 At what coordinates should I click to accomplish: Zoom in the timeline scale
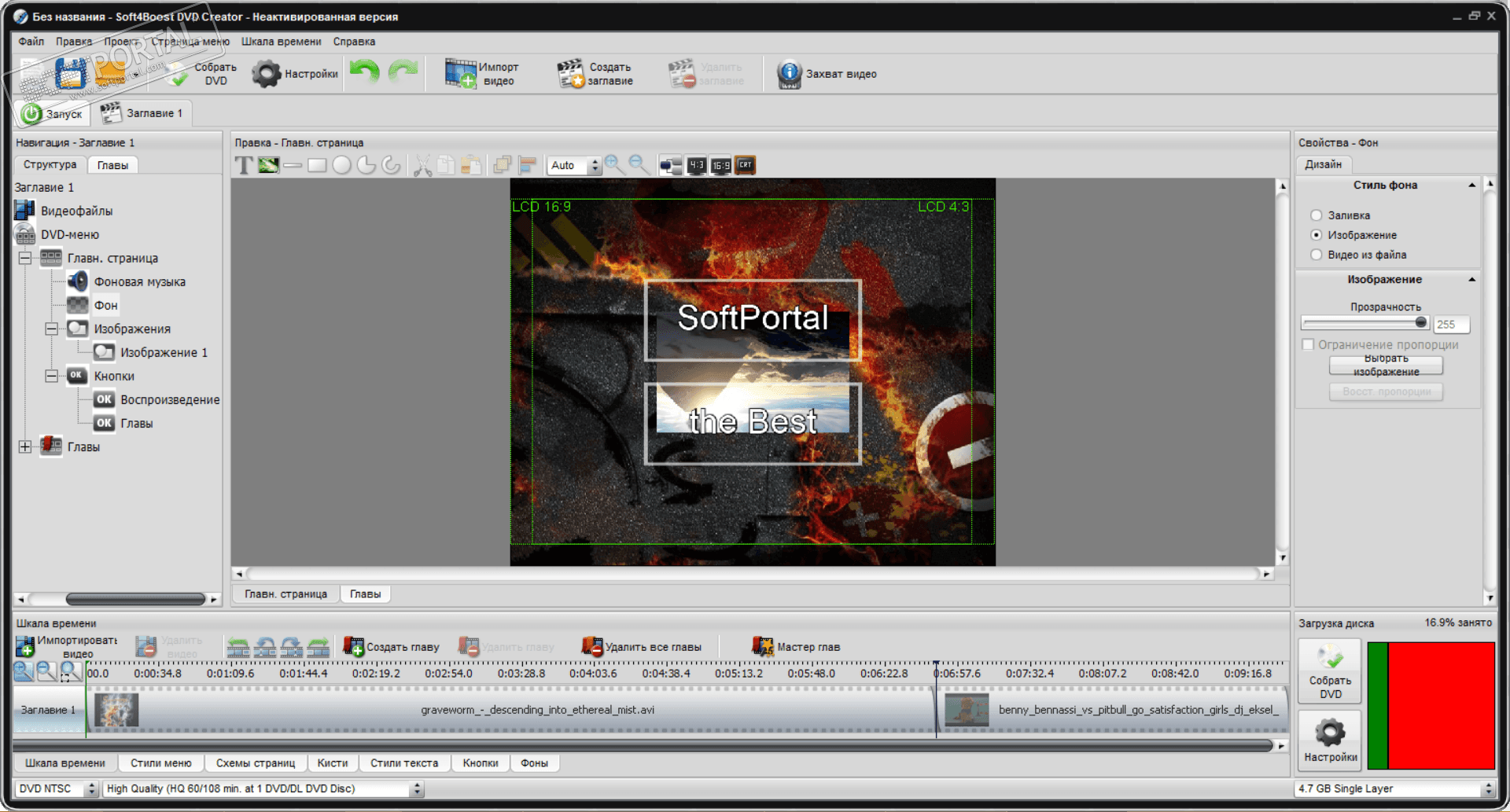[24, 671]
